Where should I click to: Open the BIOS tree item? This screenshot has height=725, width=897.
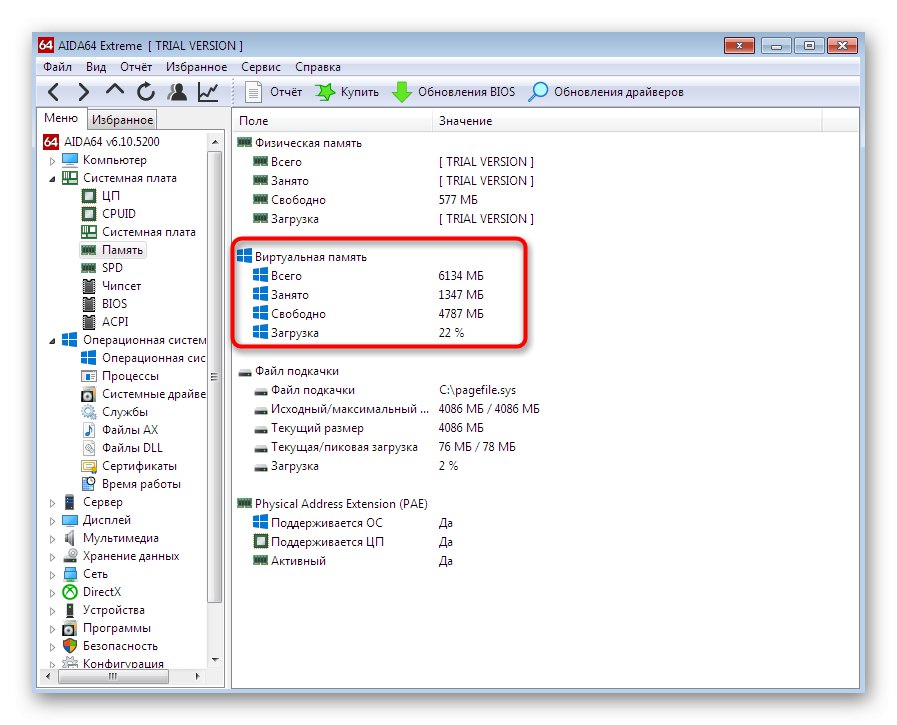click(x=114, y=304)
